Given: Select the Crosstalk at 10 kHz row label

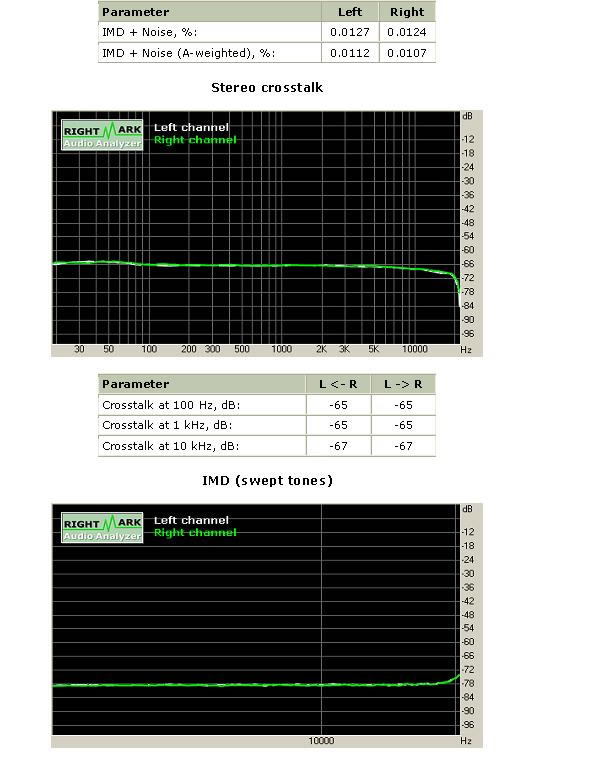Looking at the screenshot, I should [x=171, y=446].
